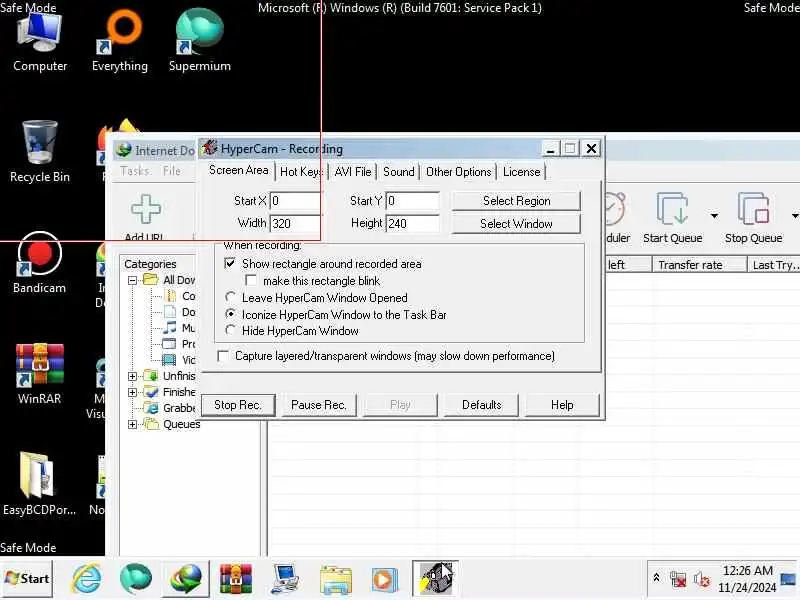Click the Start Y input field
This screenshot has height=600, width=800.
(x=413, y=201)
